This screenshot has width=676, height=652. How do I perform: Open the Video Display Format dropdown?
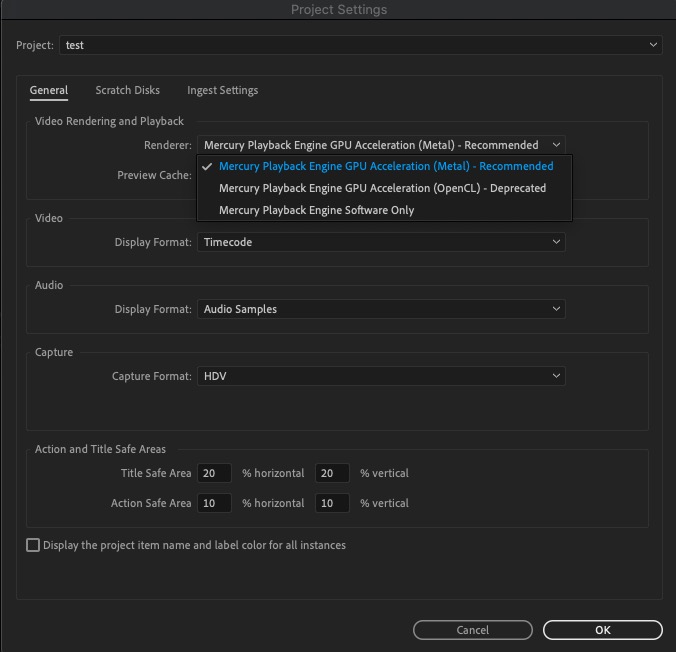pos(381,242)
